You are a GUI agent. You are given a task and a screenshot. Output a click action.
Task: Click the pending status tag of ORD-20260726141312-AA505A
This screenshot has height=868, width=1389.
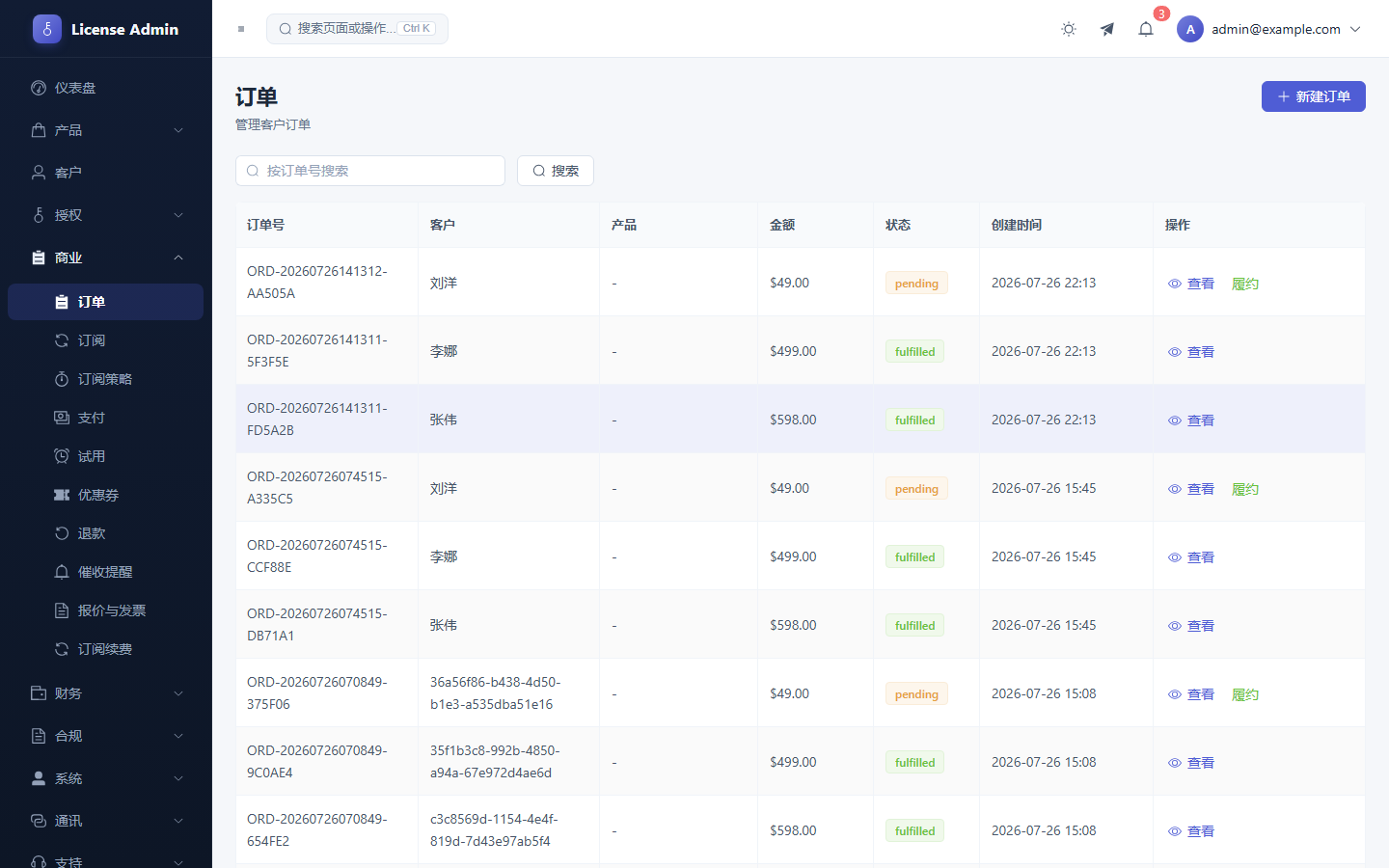pyautogui.click(x=916, y=284)
